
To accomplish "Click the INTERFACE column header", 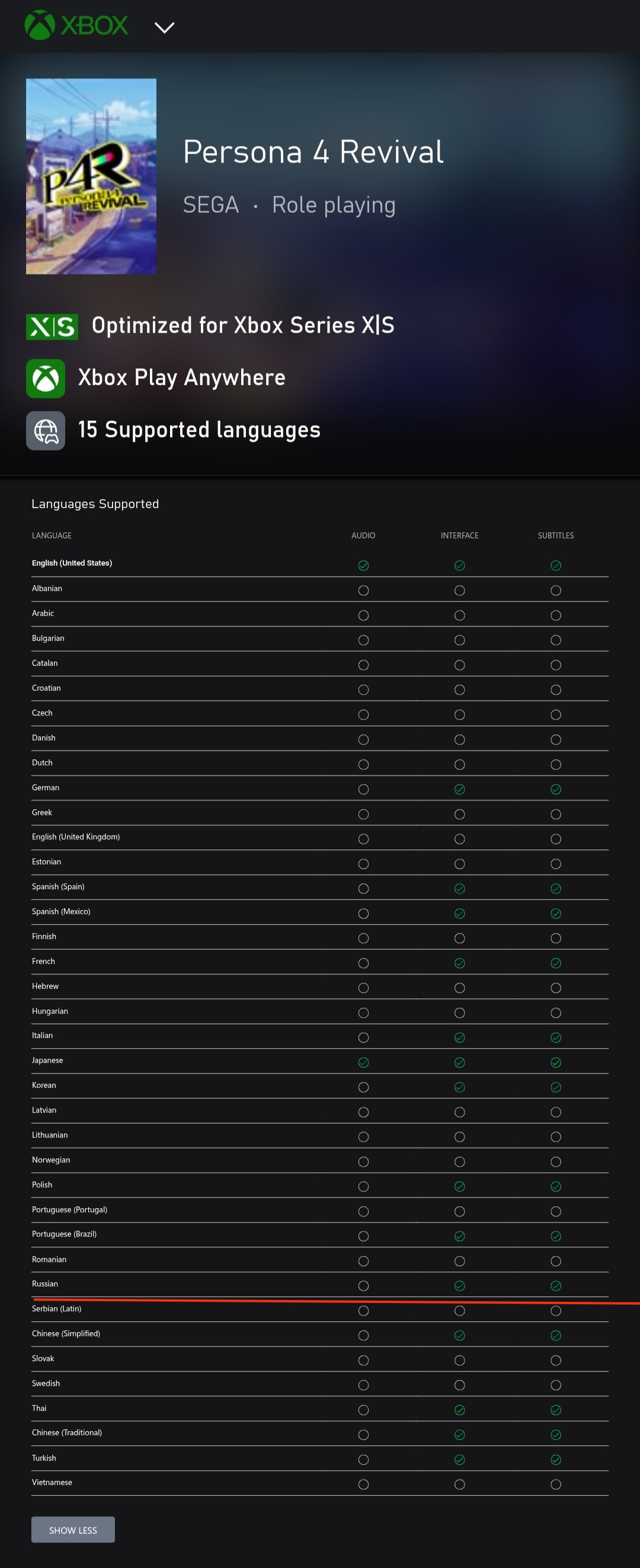I will pos(459,536).
